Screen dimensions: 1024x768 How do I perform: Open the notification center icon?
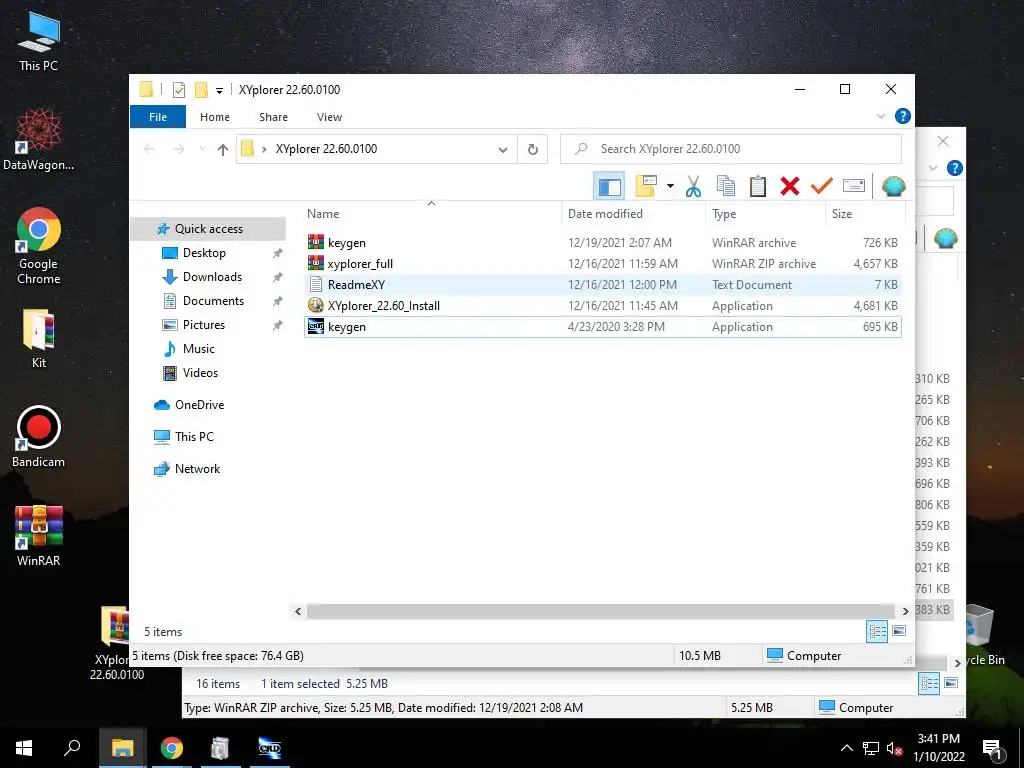[x=992, y=750]
